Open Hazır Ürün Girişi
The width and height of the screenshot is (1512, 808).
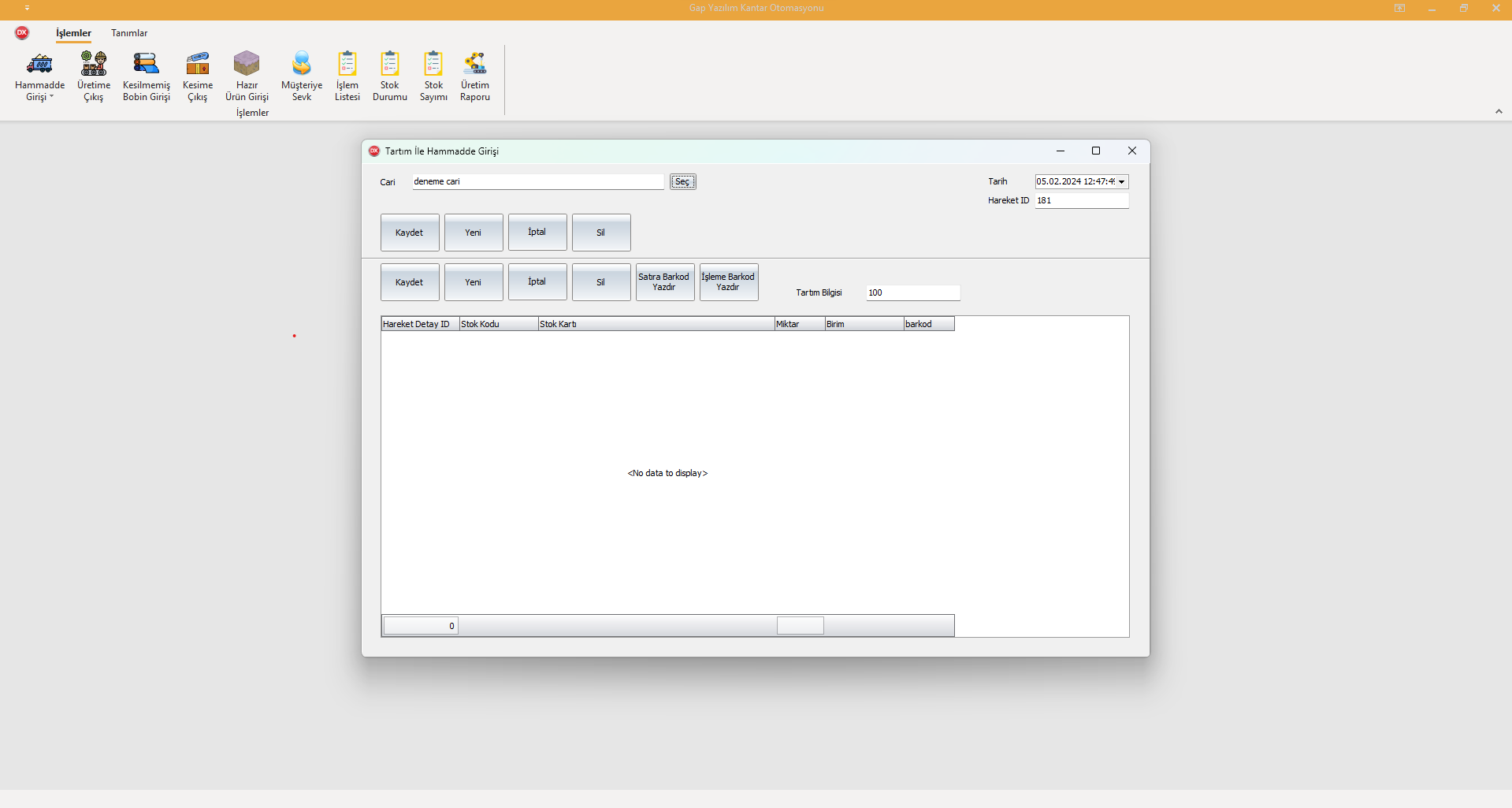(x=247, y=65)
